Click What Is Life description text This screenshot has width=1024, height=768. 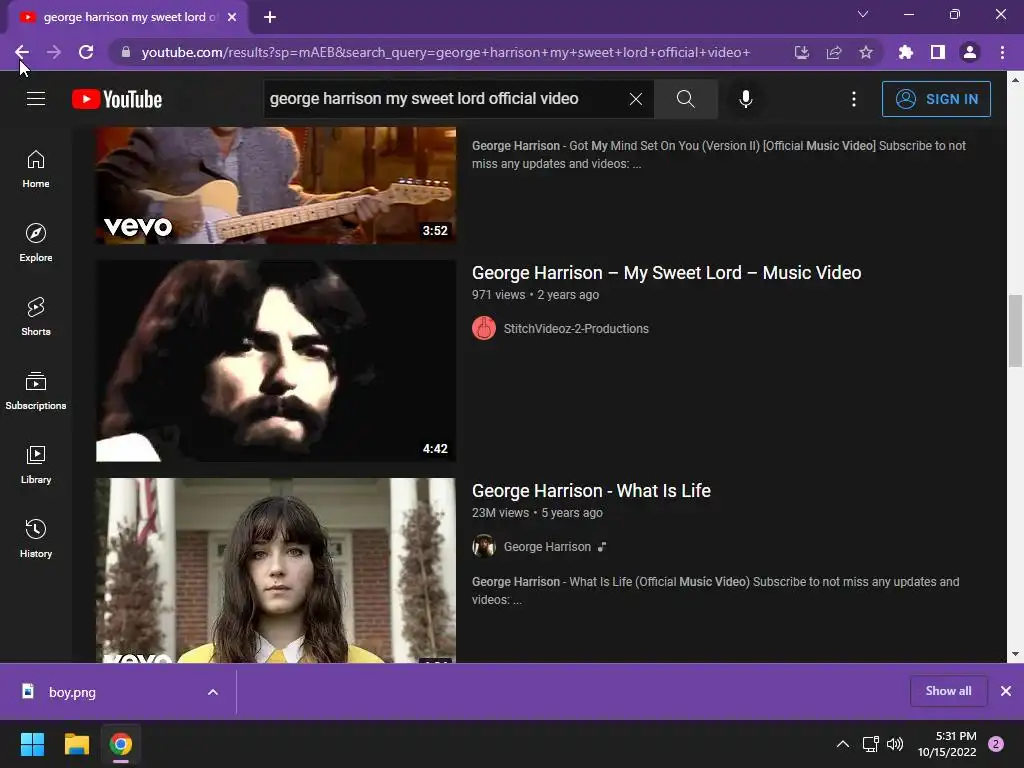[716, 590]
